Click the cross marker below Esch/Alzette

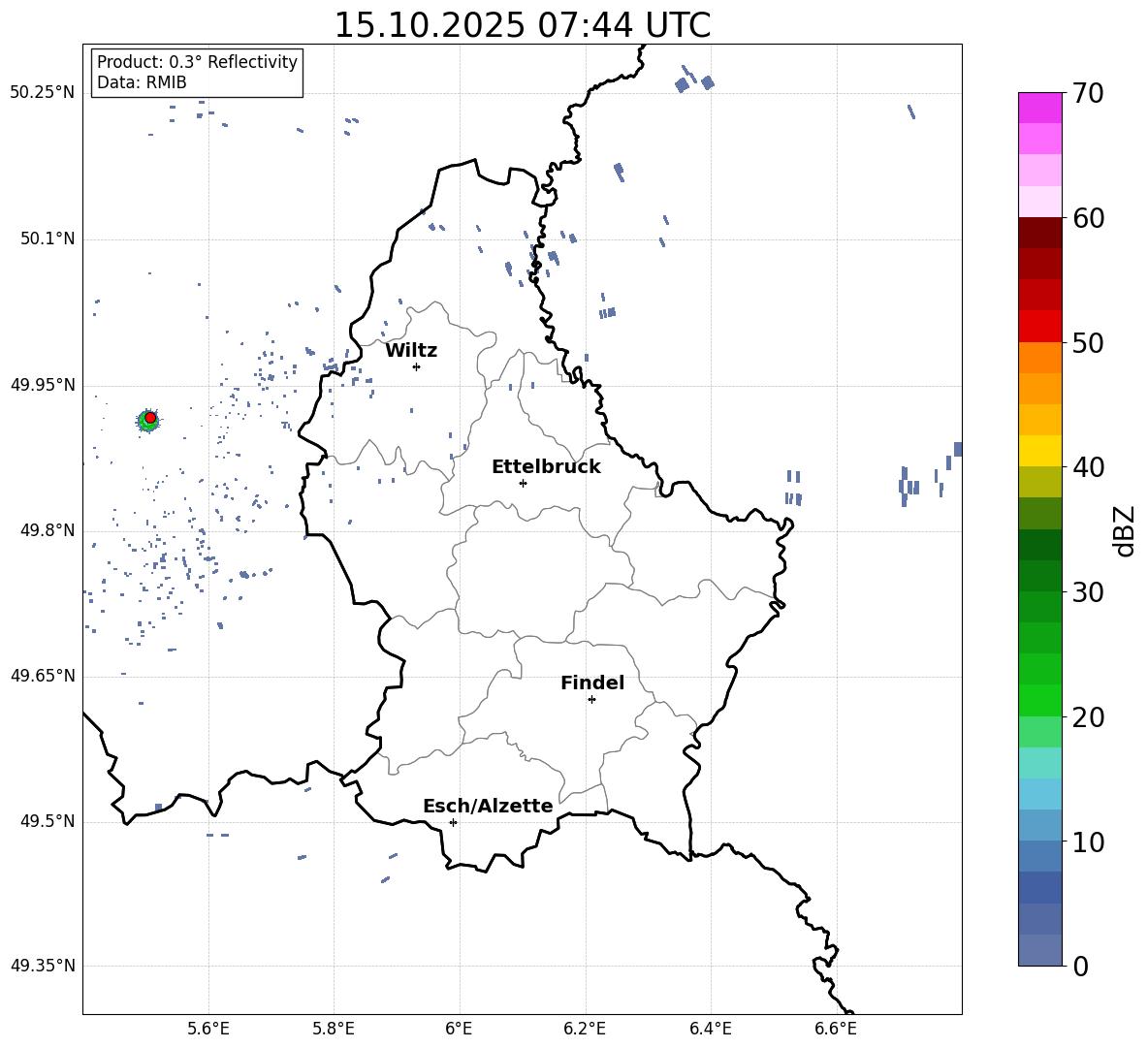(453, 822)
